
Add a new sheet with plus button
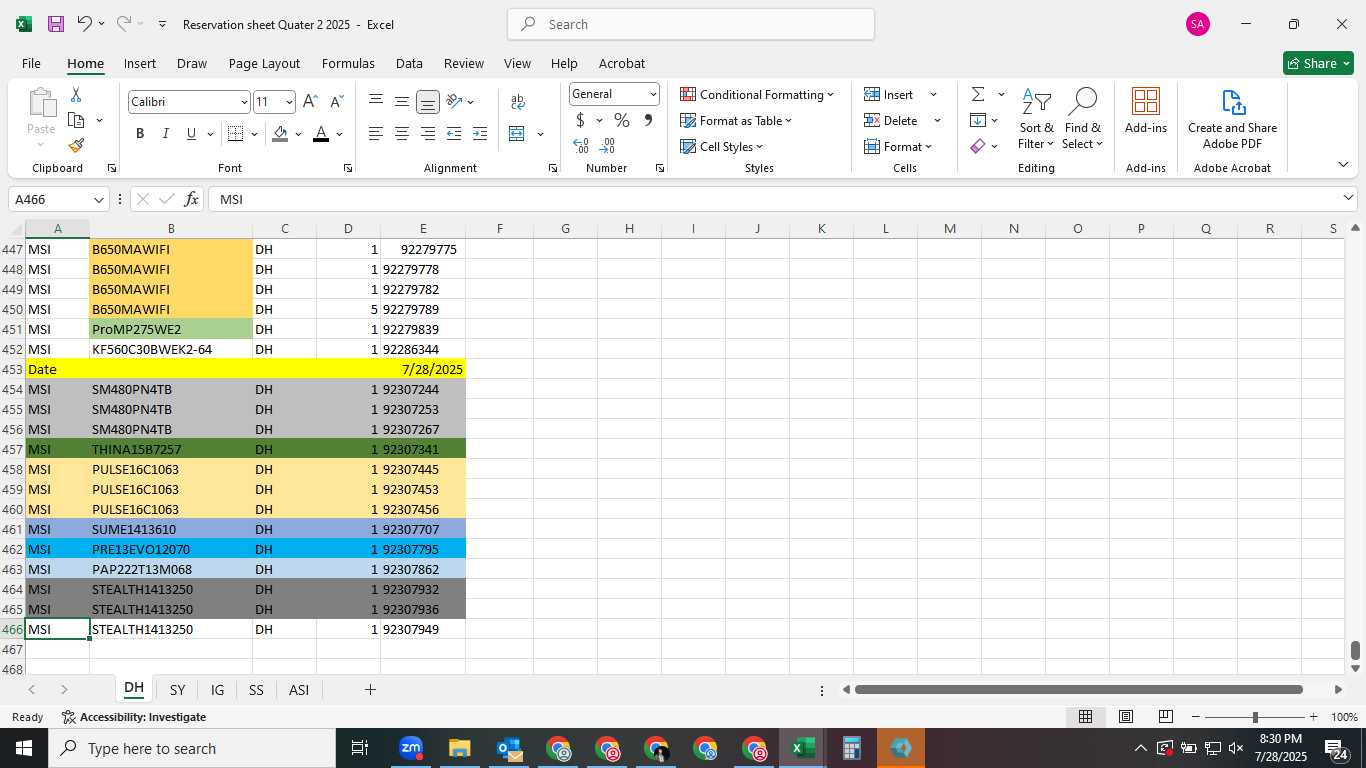coord(370,690)
